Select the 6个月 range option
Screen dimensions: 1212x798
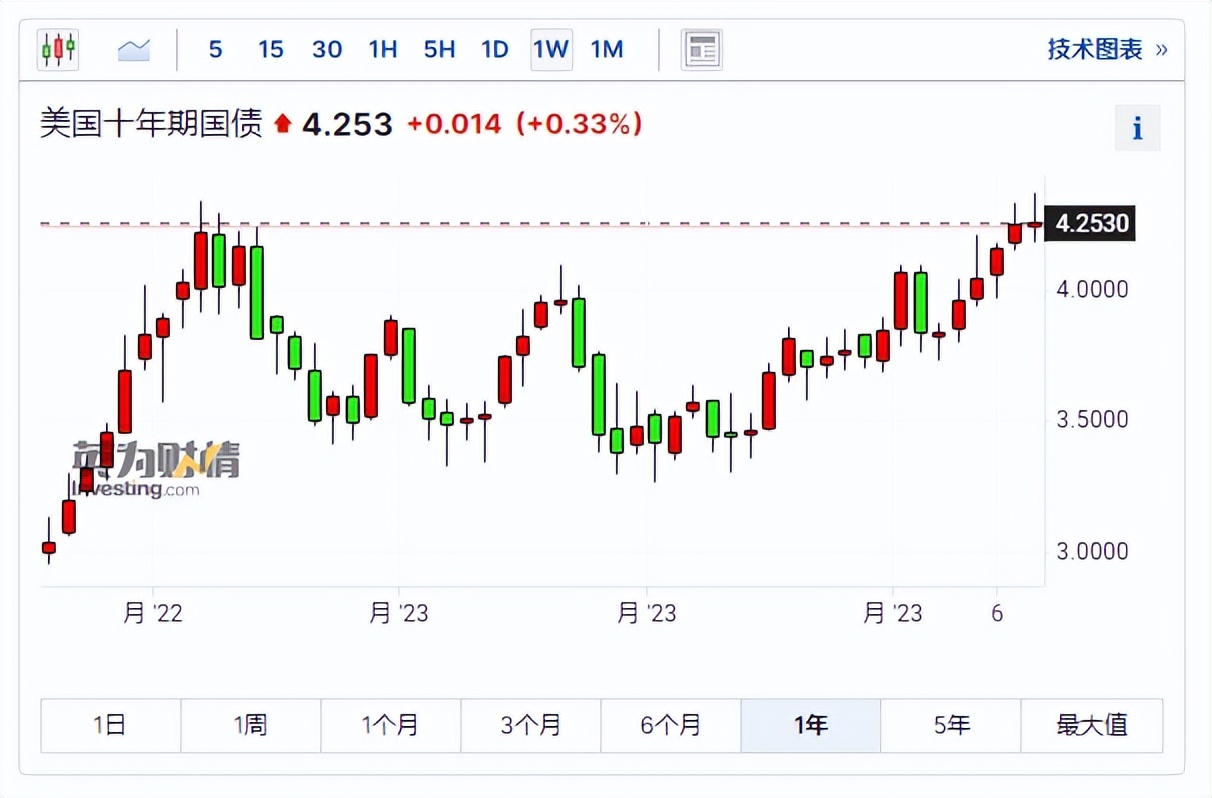(671, 726)
